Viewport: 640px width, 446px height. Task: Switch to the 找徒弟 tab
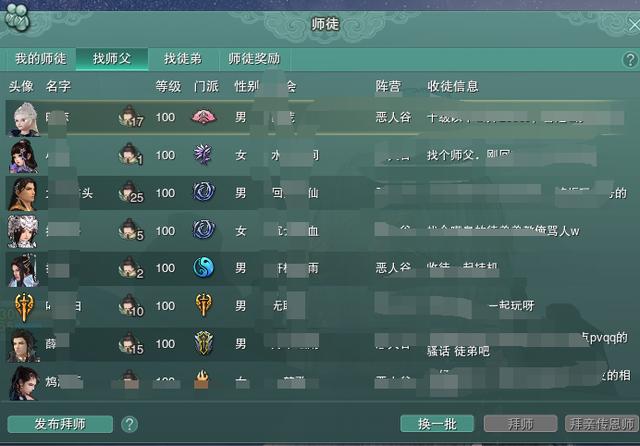(x=183, y=59)
